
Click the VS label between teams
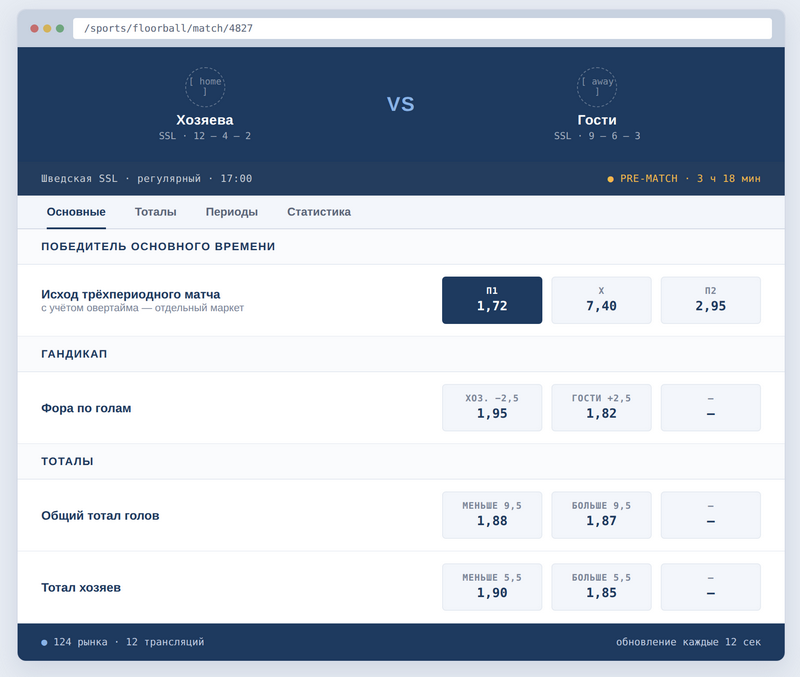pos(401,105)
